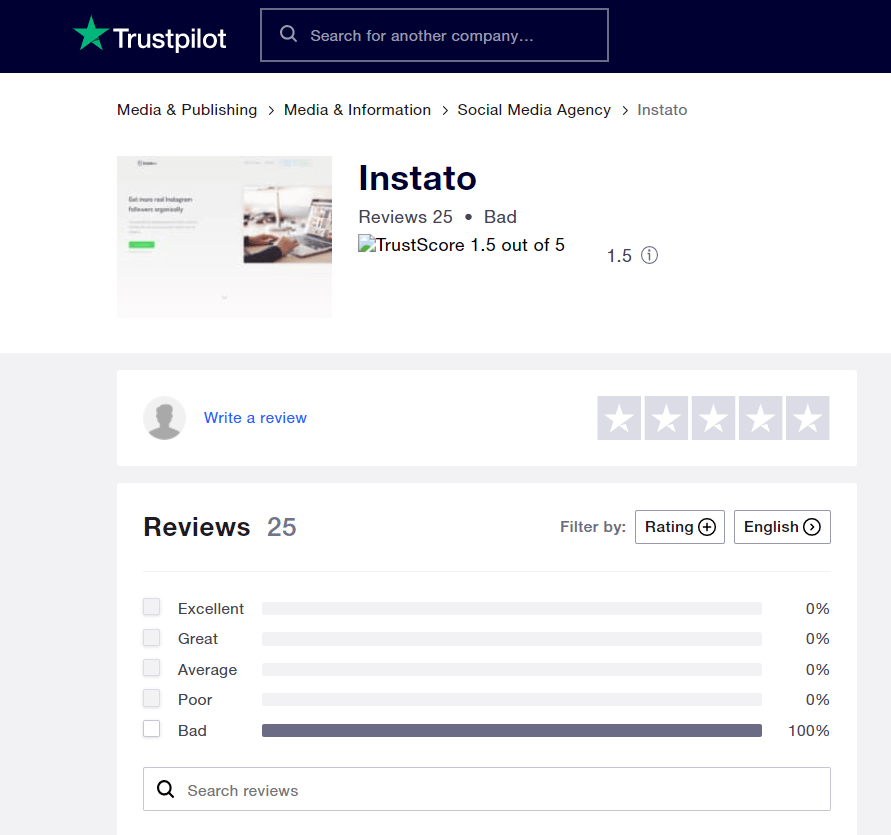The height and width of the screenshot is (835, 891).
Task: Expand the Rating filter dropdown
Action: tap(680, 527)
